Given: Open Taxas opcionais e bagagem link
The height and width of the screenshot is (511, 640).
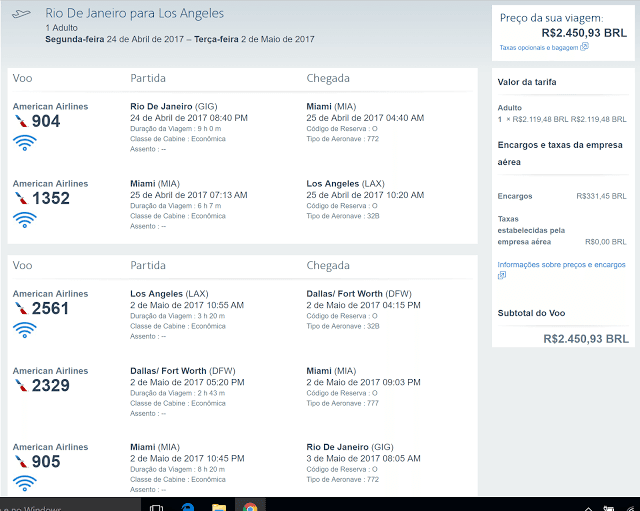Looking at the screenshot, I should 539,48.
